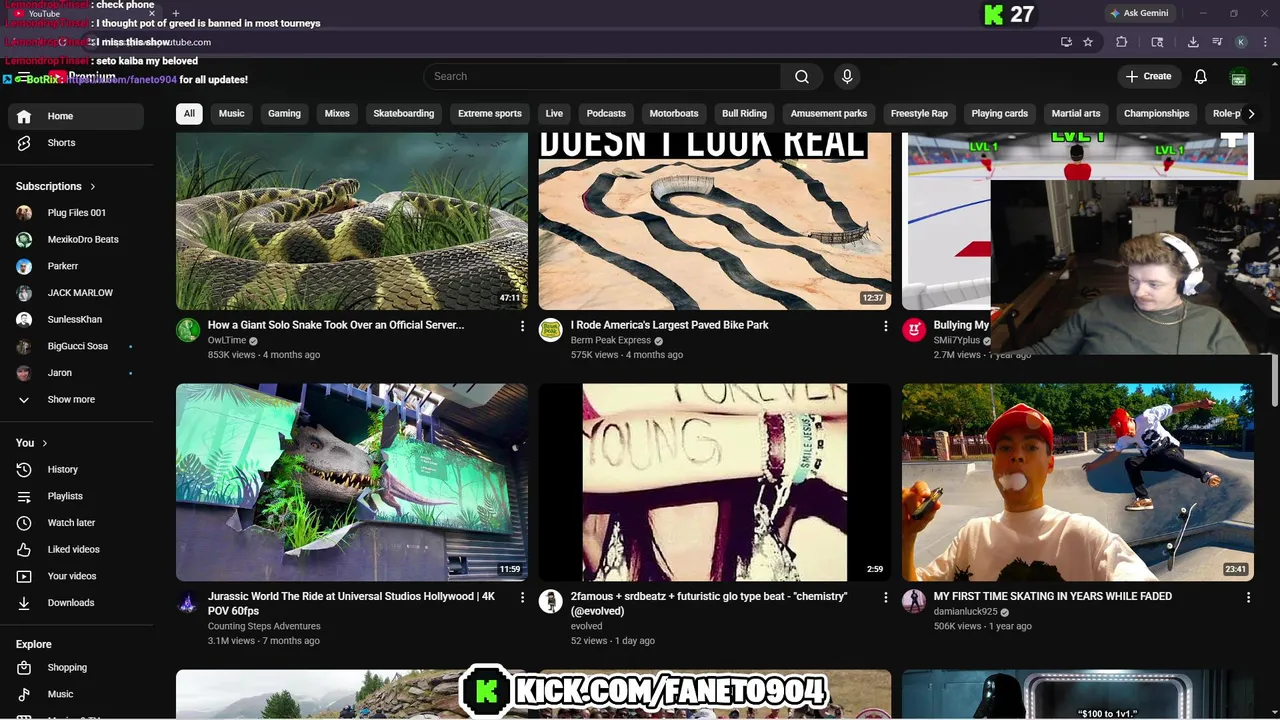Open the YouTube account avatar menu

click(1238, 76)
